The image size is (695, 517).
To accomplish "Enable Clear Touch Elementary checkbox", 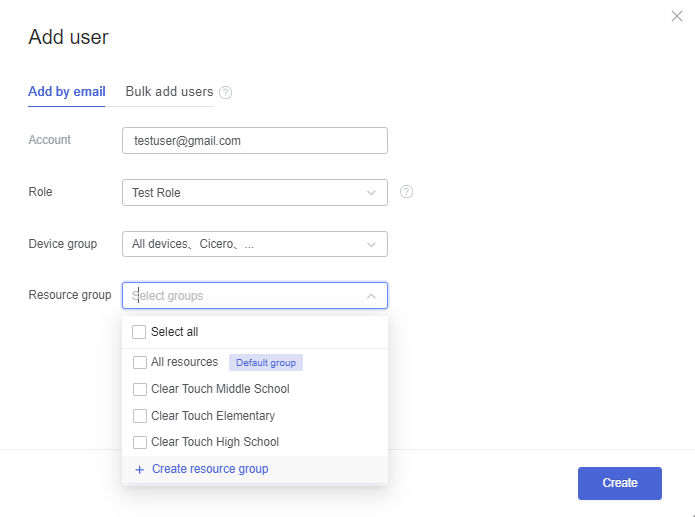I will [x=140, y=416].
